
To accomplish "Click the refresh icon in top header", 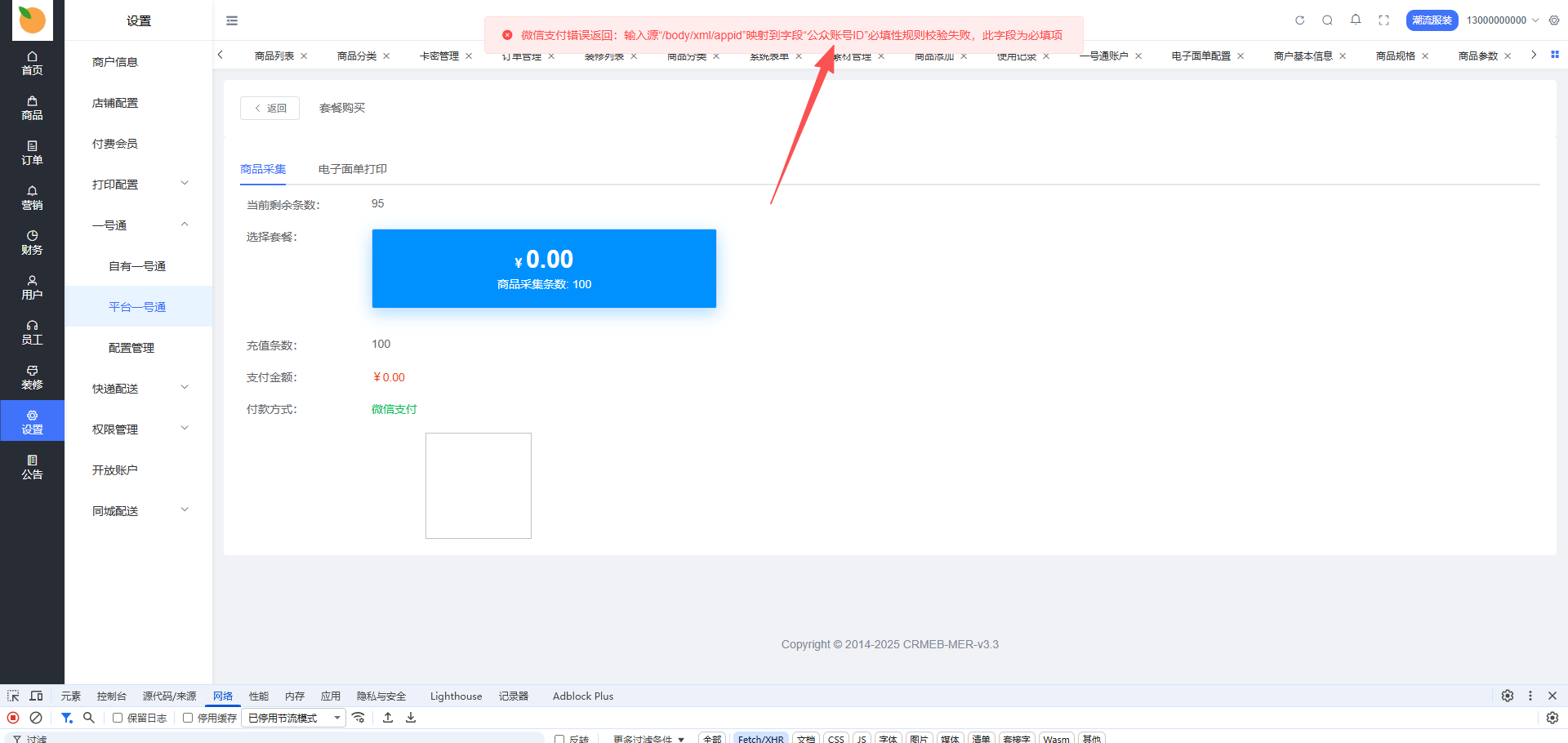I will (1299, 20).
